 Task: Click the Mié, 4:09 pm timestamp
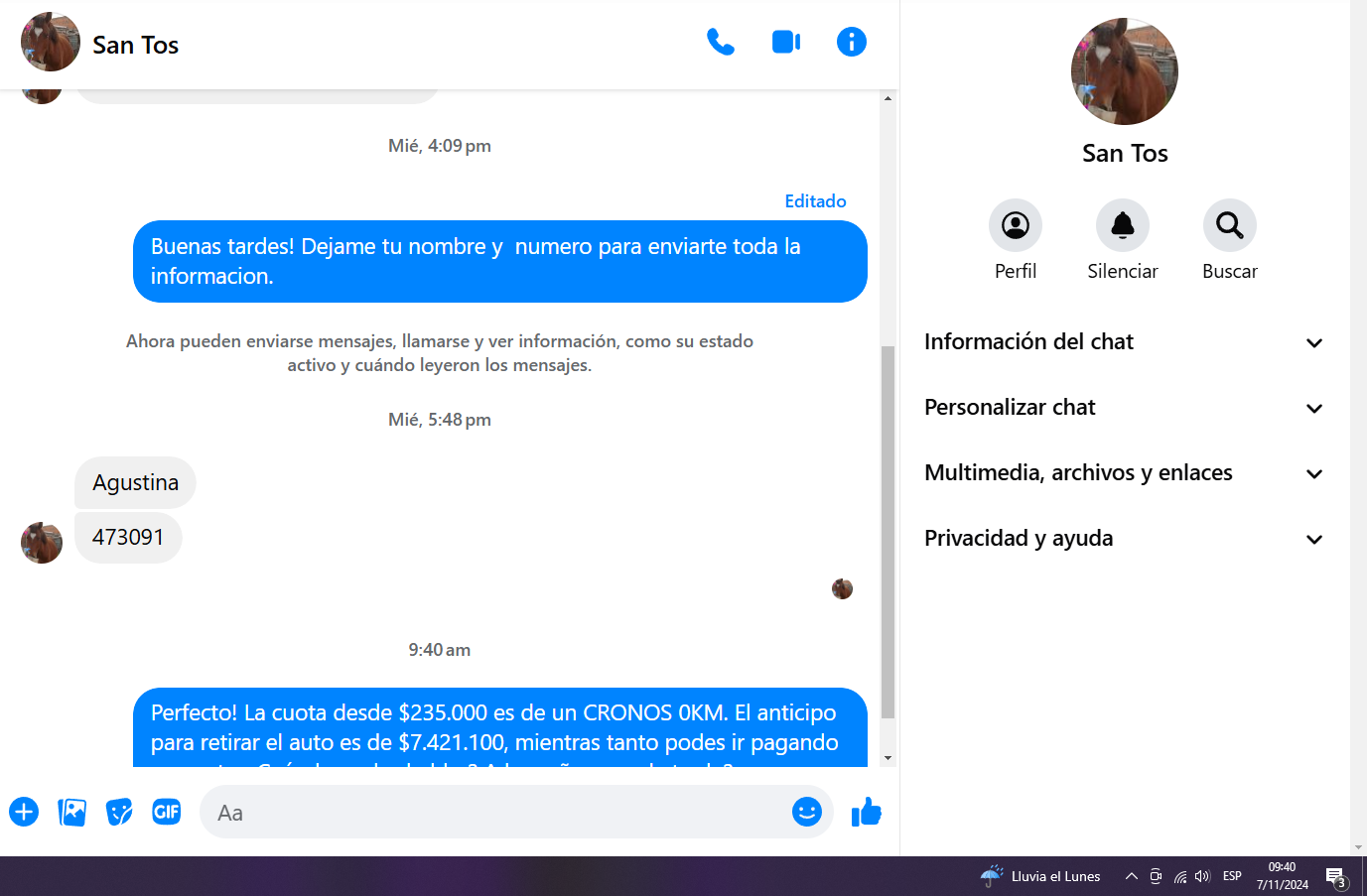(440, 146)
